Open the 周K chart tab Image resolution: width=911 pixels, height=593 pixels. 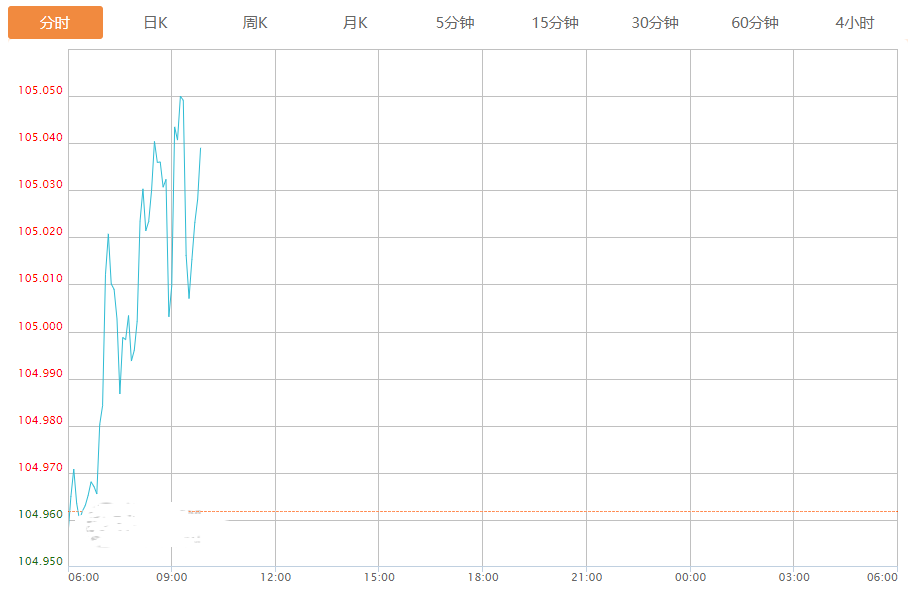pyautogui.click(x=255, y=23)
